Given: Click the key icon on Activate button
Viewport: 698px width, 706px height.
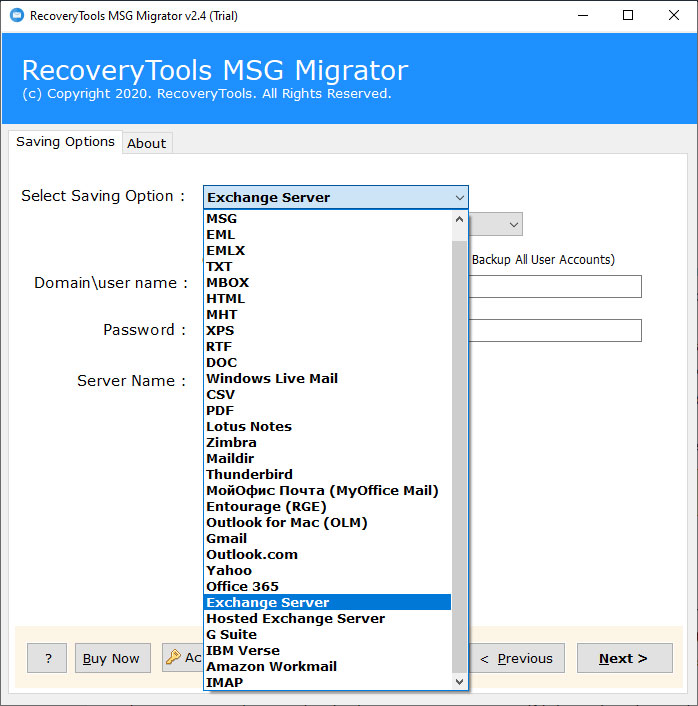Looking at the screenshot, I should coord(173,657).
